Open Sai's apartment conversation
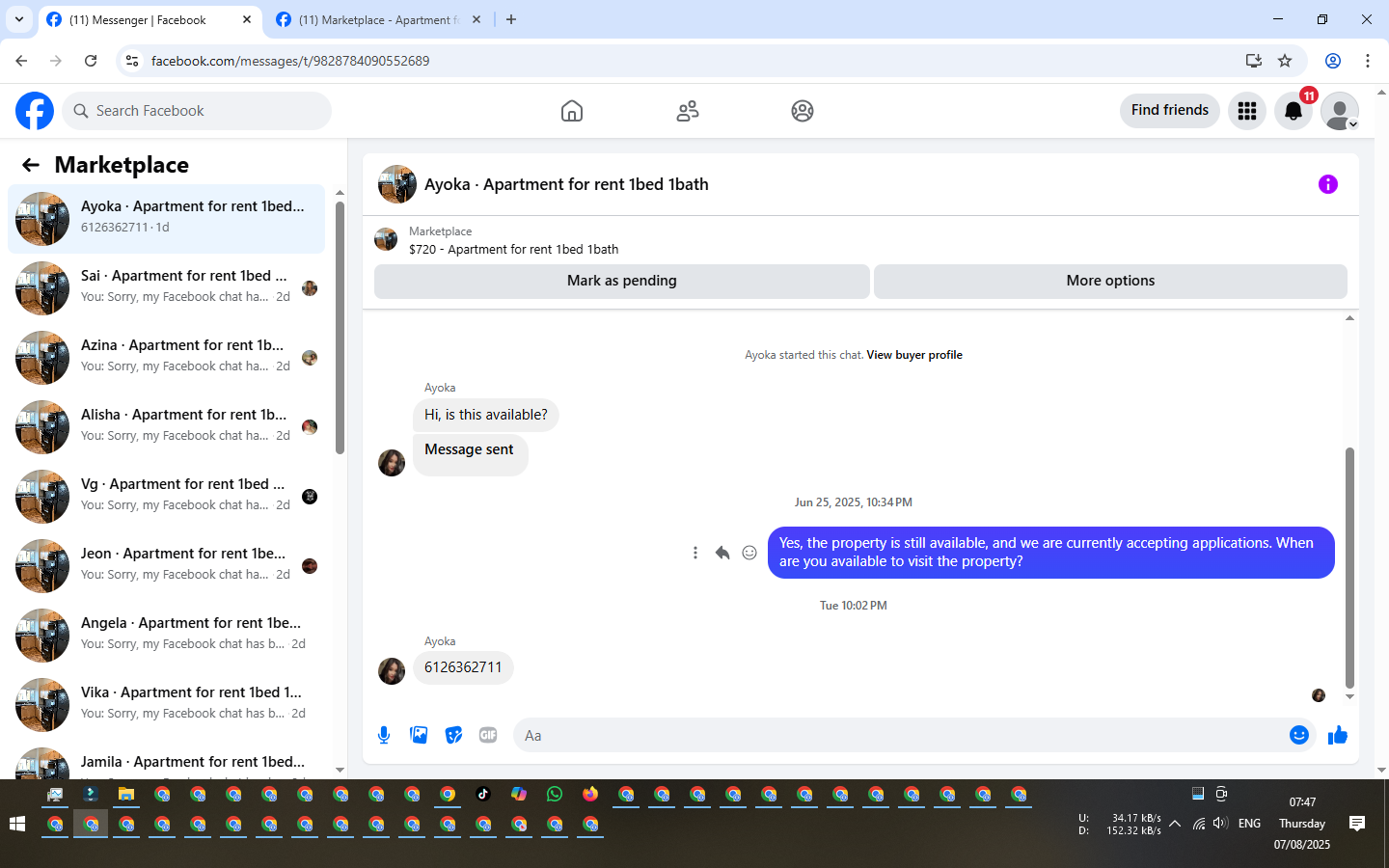 (x=166, y=288)
